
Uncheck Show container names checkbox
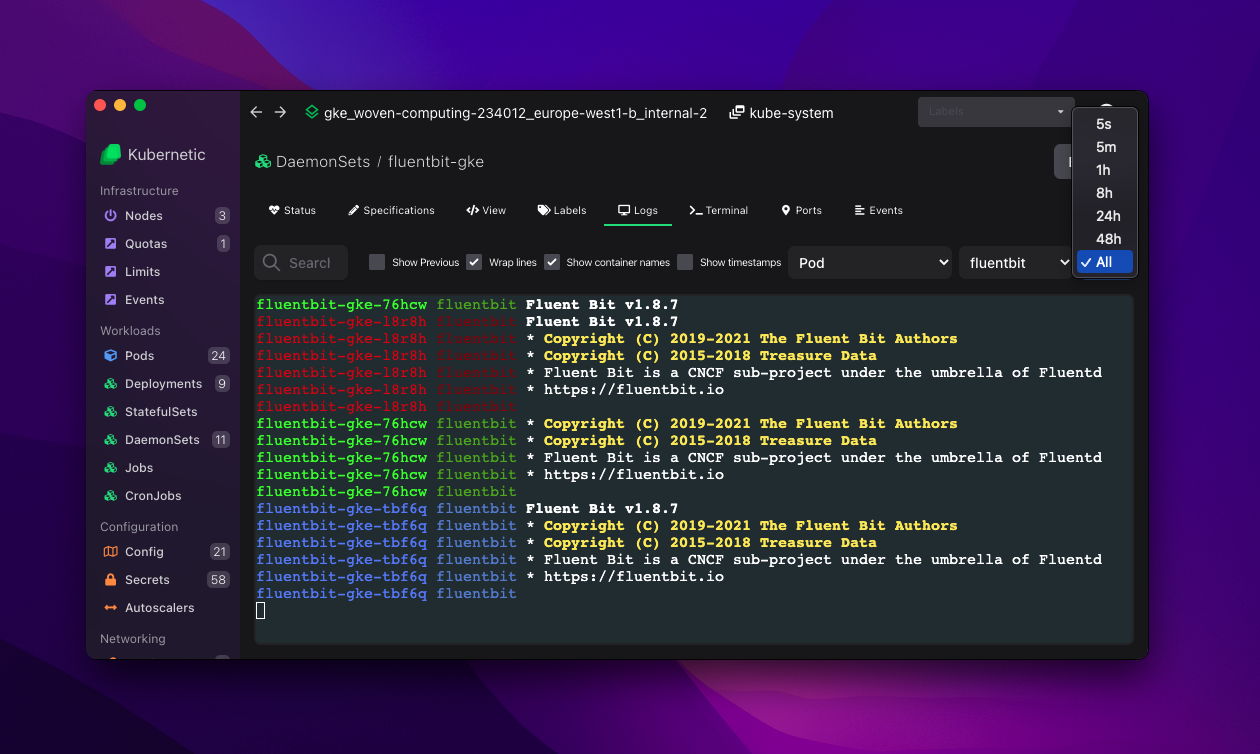(551, 262)
